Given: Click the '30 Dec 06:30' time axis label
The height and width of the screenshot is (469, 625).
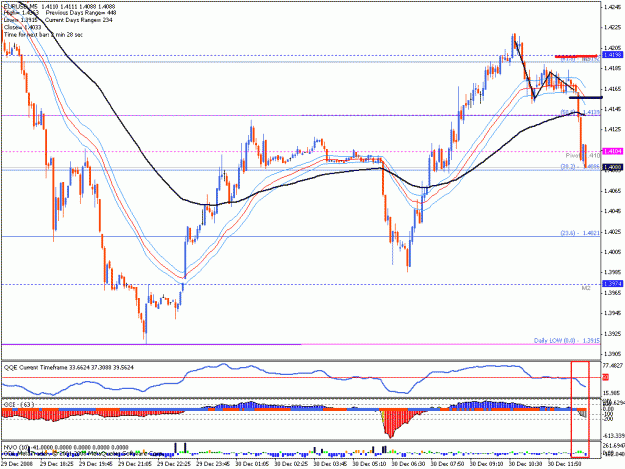Looking at the screenshot, I should pos(408,464).
